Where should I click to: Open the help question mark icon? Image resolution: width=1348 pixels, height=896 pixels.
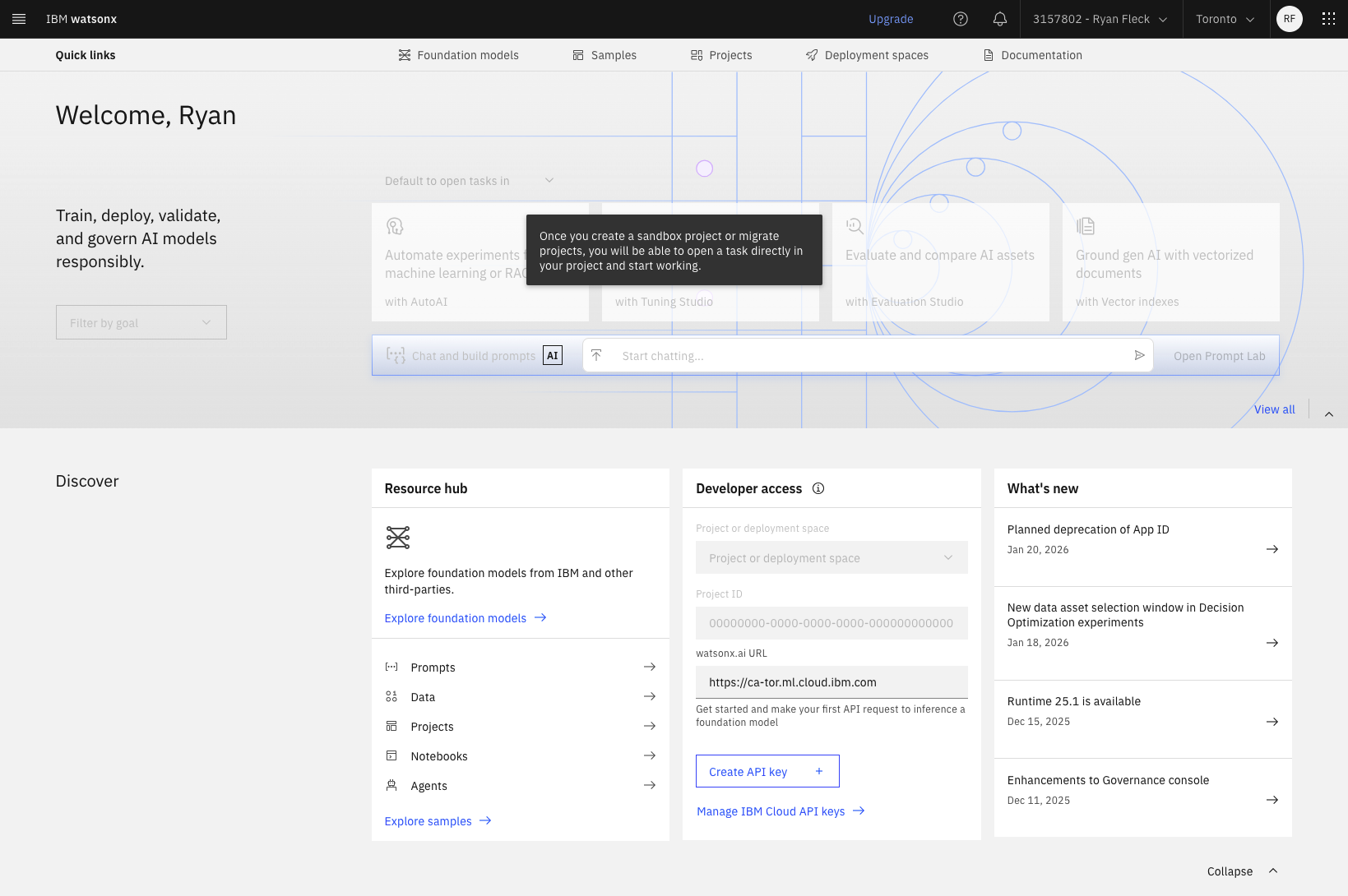[960, 19]
